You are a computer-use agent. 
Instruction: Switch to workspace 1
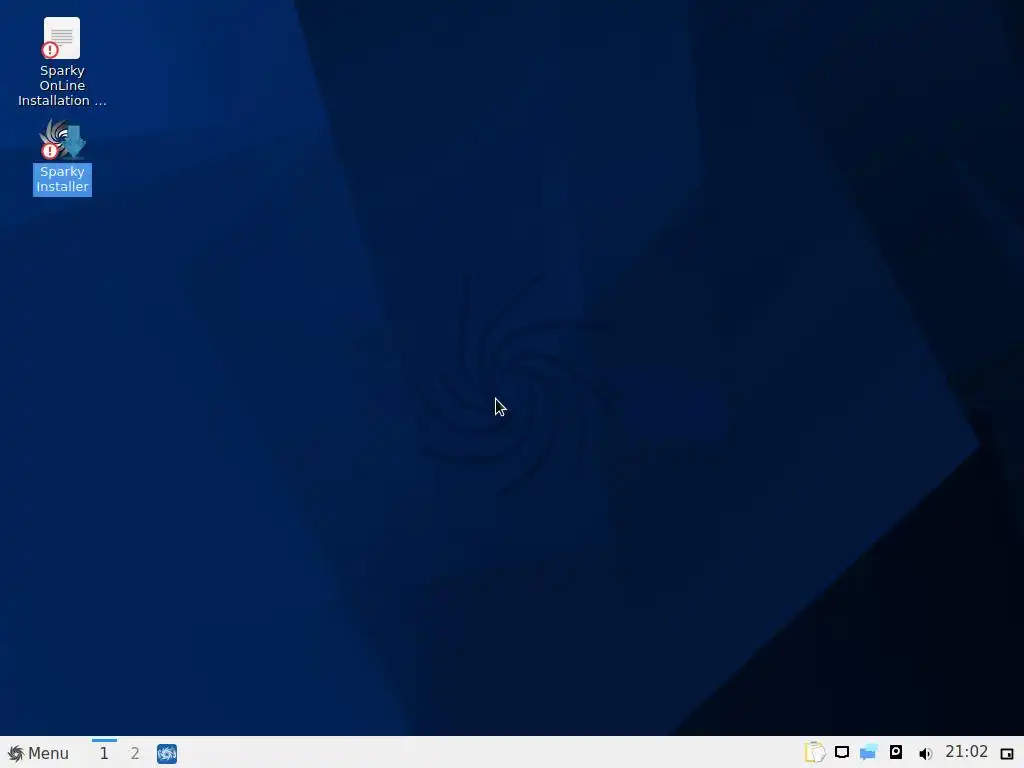tap(104, 753)
